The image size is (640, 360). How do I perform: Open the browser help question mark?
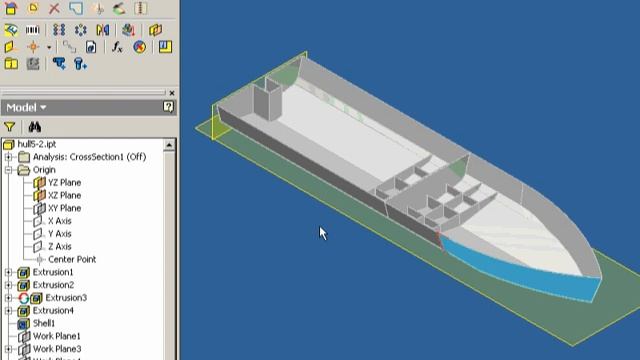[168, 107]
